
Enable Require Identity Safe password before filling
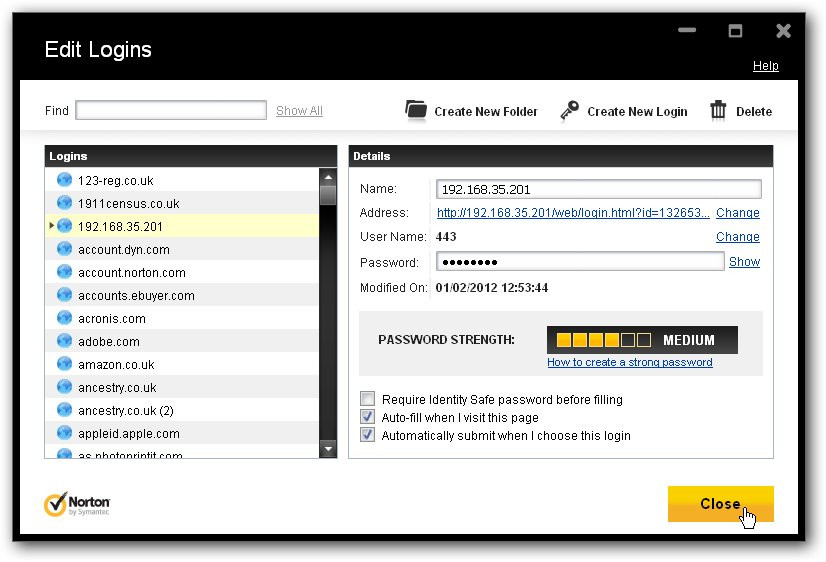[368, 399]
